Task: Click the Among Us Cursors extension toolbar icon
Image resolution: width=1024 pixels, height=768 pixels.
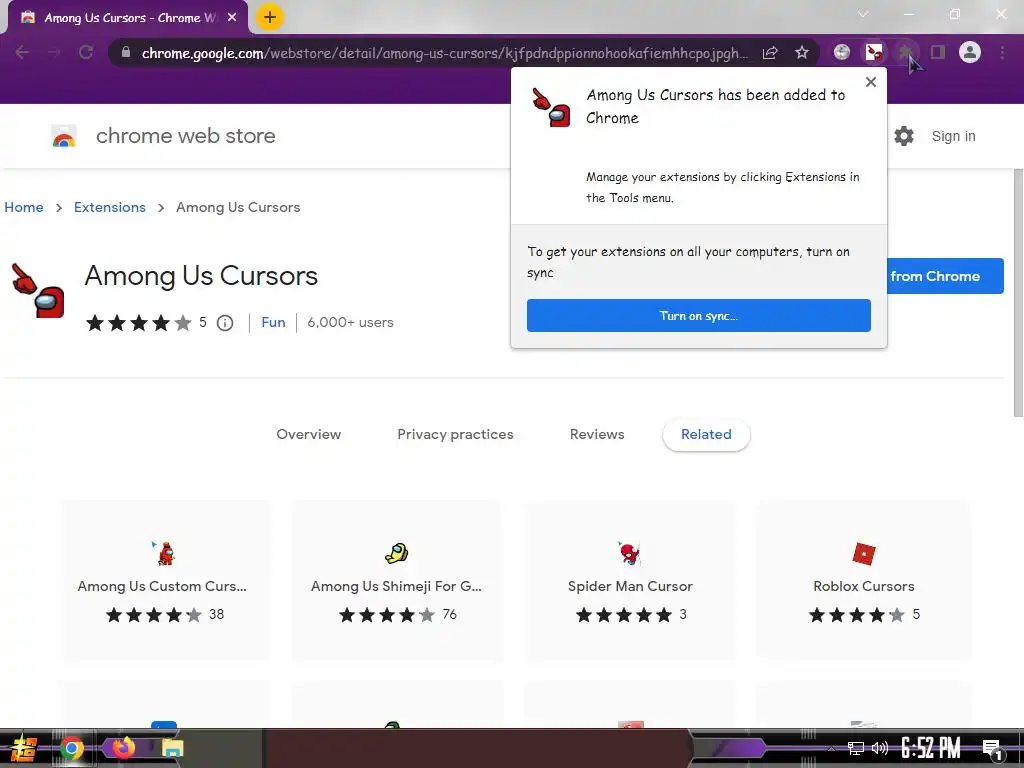Action: pos(874,52)
